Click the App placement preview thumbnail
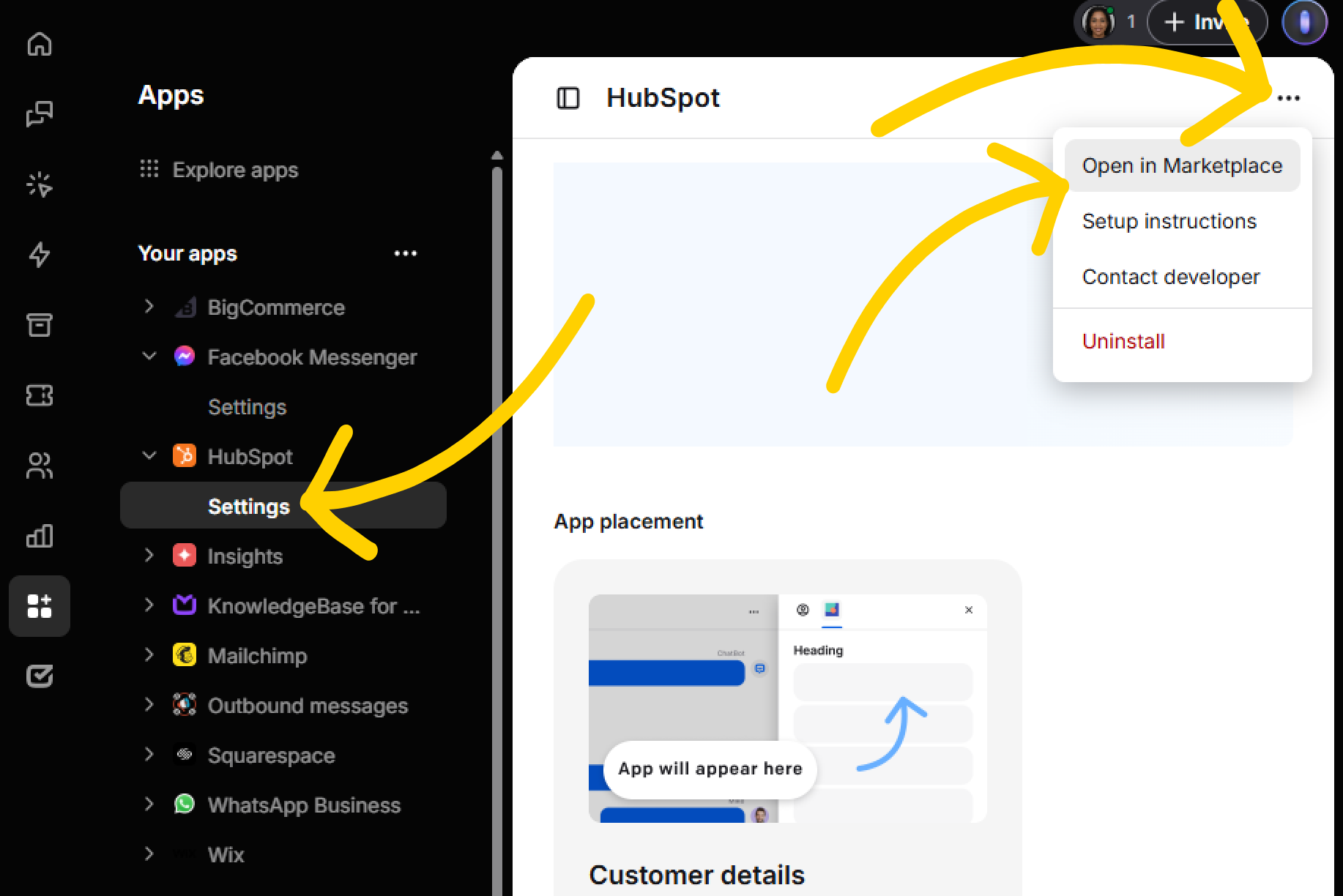1343x896 pixels. pyautogui.click(x=788, y=709)
